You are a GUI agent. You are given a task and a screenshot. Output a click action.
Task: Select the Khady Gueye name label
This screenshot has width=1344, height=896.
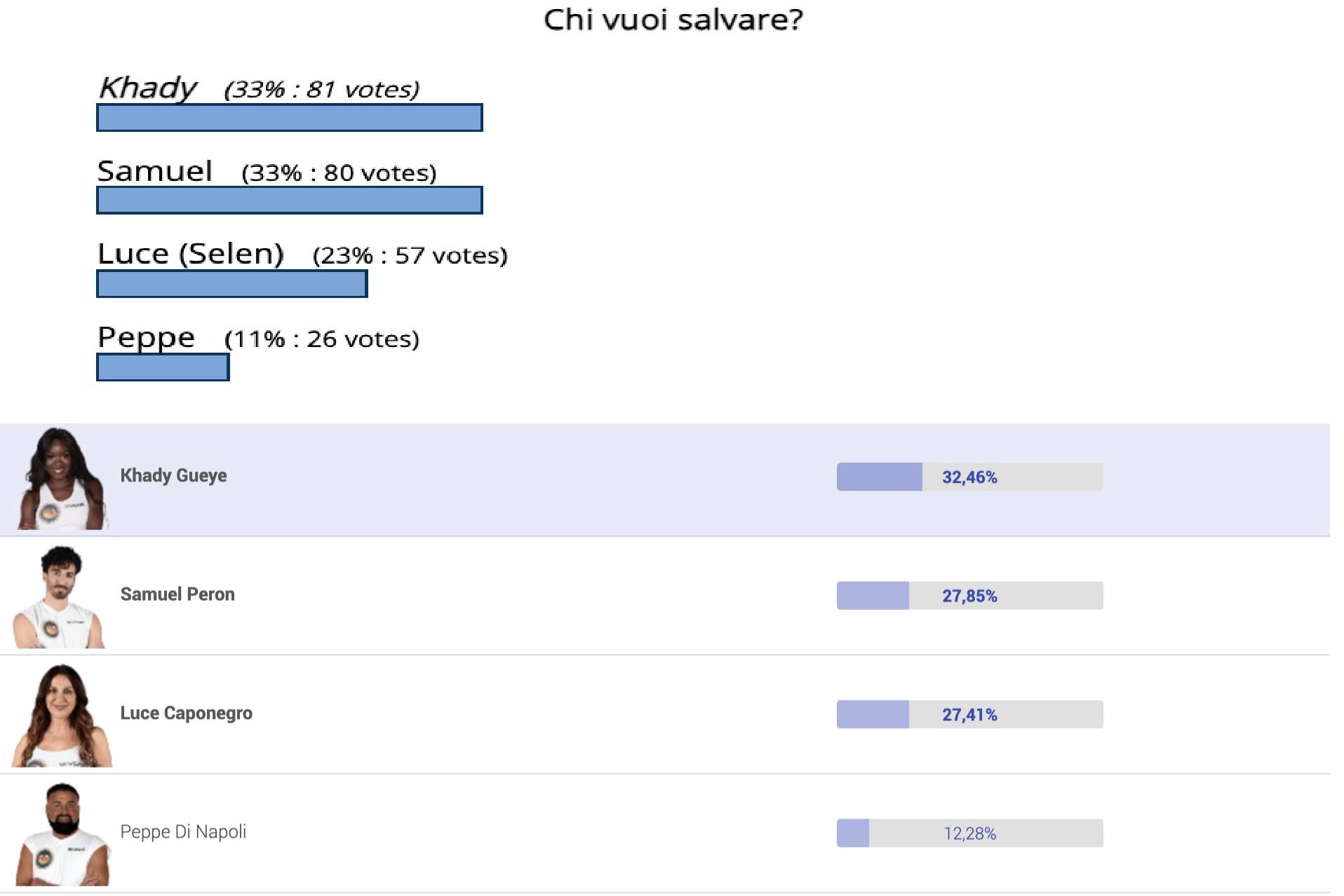pyautogui.click(x=173, y=475)
